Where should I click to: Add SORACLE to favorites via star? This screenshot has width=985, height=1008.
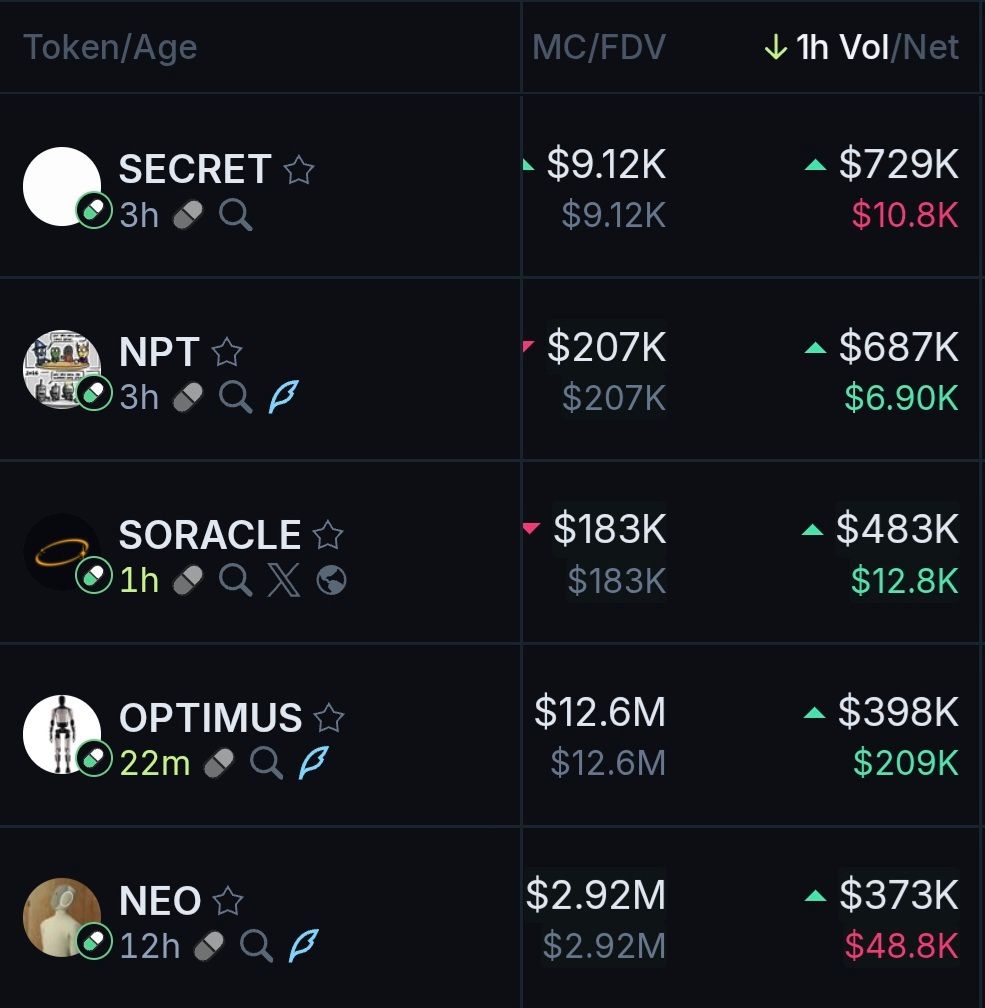pos(328,536)
